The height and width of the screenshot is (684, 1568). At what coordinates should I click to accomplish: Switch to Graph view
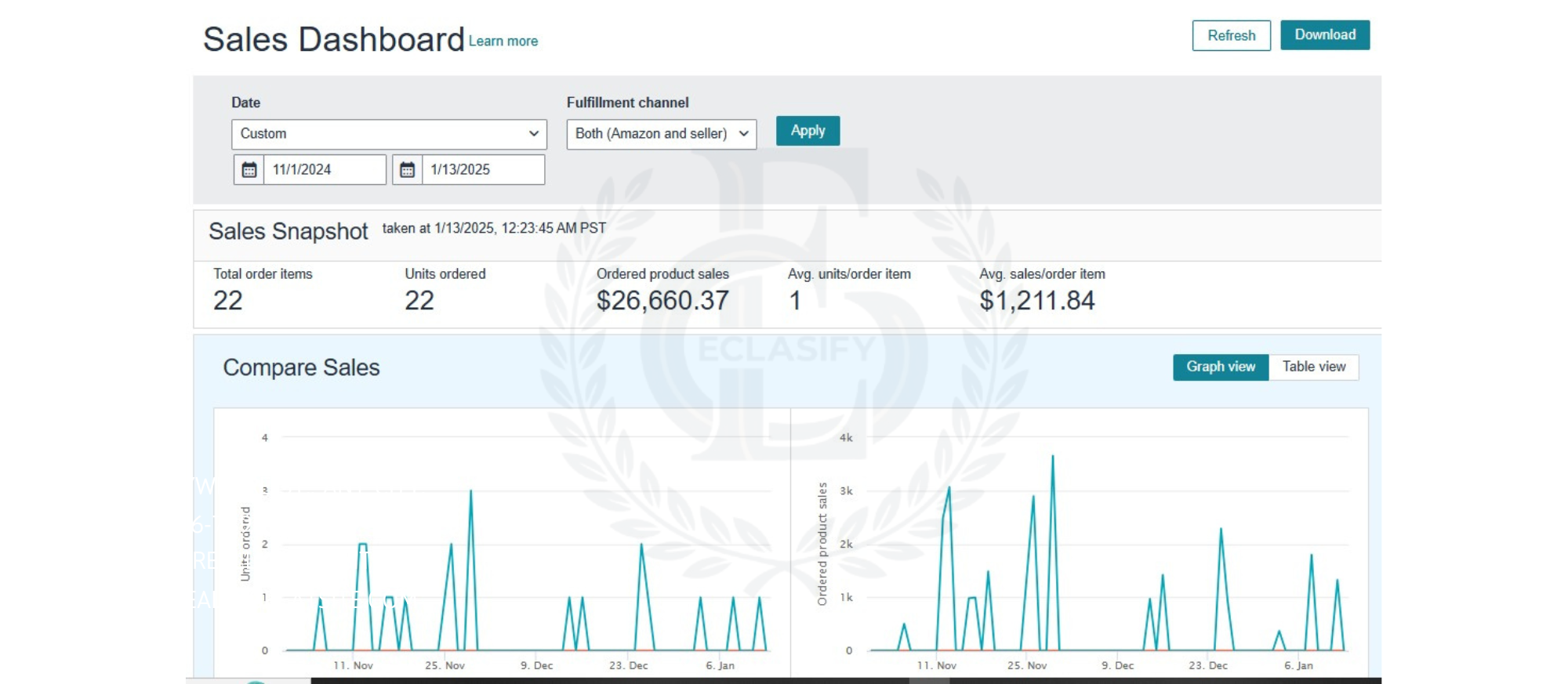pyautogui.click(x=1220, y=367)
